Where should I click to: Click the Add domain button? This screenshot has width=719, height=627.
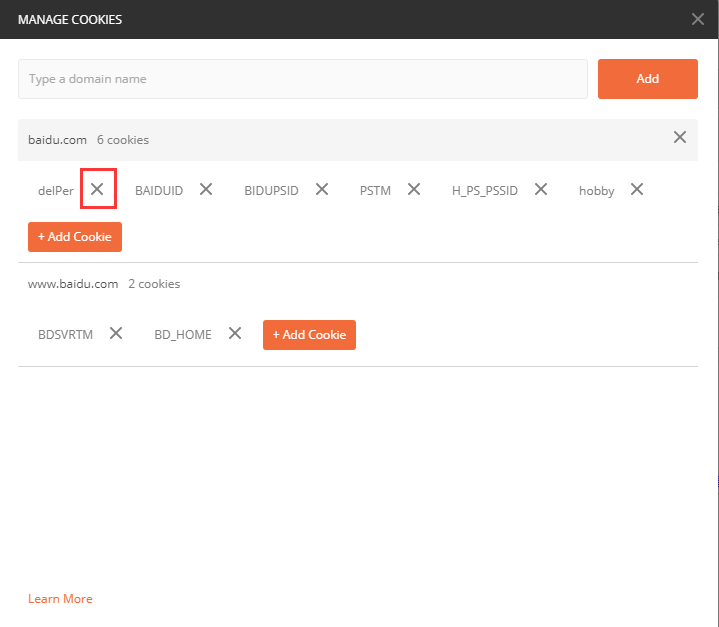(x=647, y=79)
